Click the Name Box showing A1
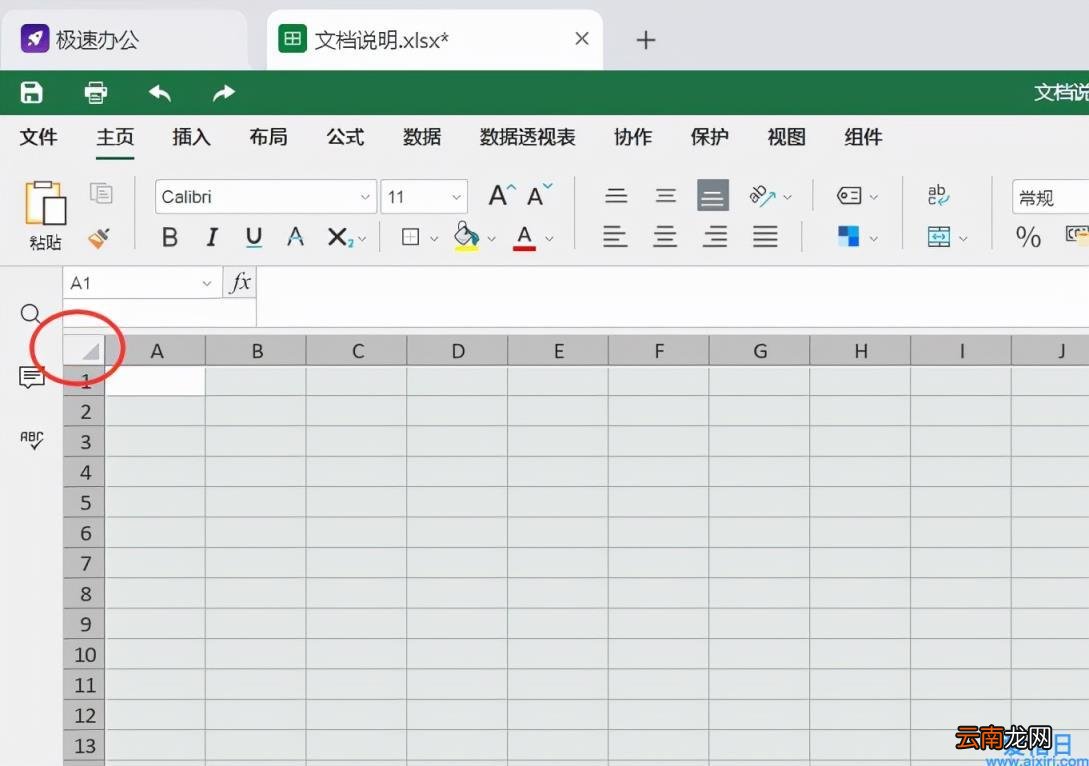The height and width of the screenshot is (766, 1089). point(142,283)
